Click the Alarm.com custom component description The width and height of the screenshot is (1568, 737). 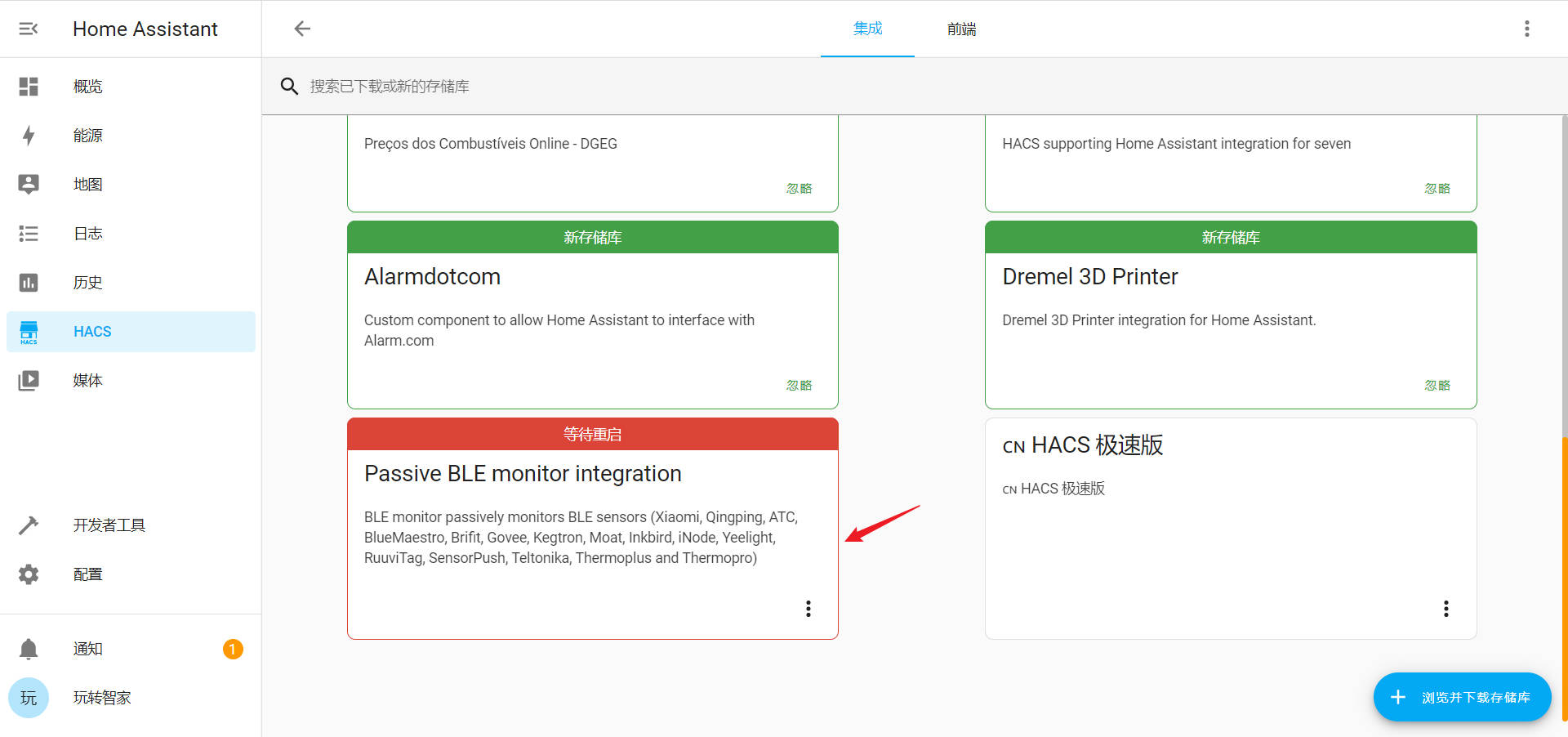click(559, 330)
